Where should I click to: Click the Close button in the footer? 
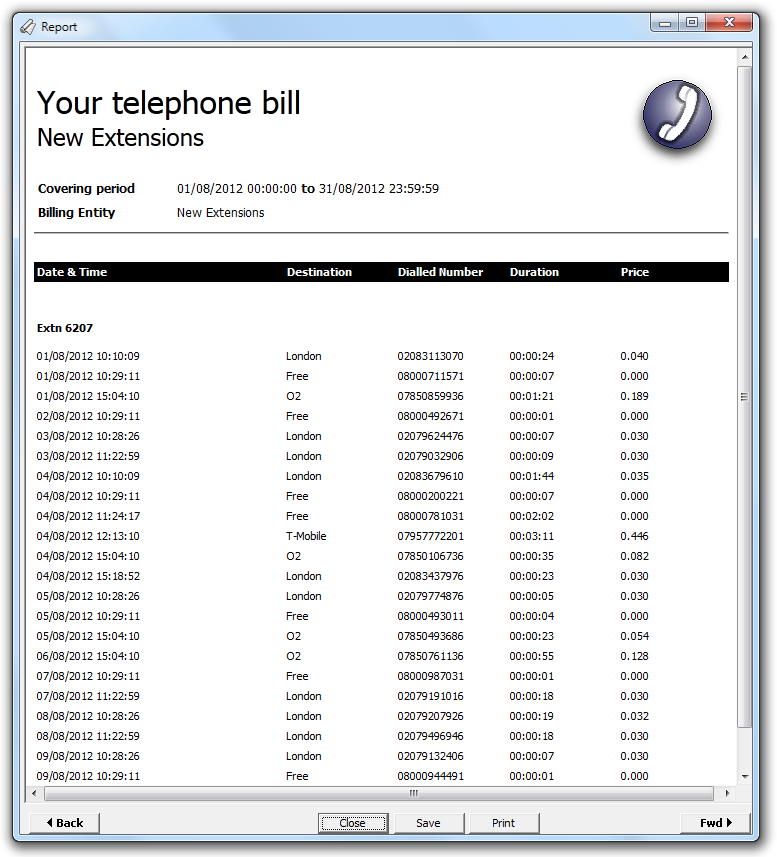353,823
